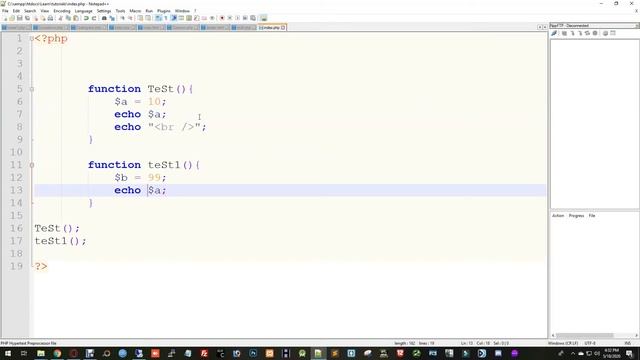
Task: Click the Progress column header in queue
Action: pyautogui.click(x=576, y=216)
